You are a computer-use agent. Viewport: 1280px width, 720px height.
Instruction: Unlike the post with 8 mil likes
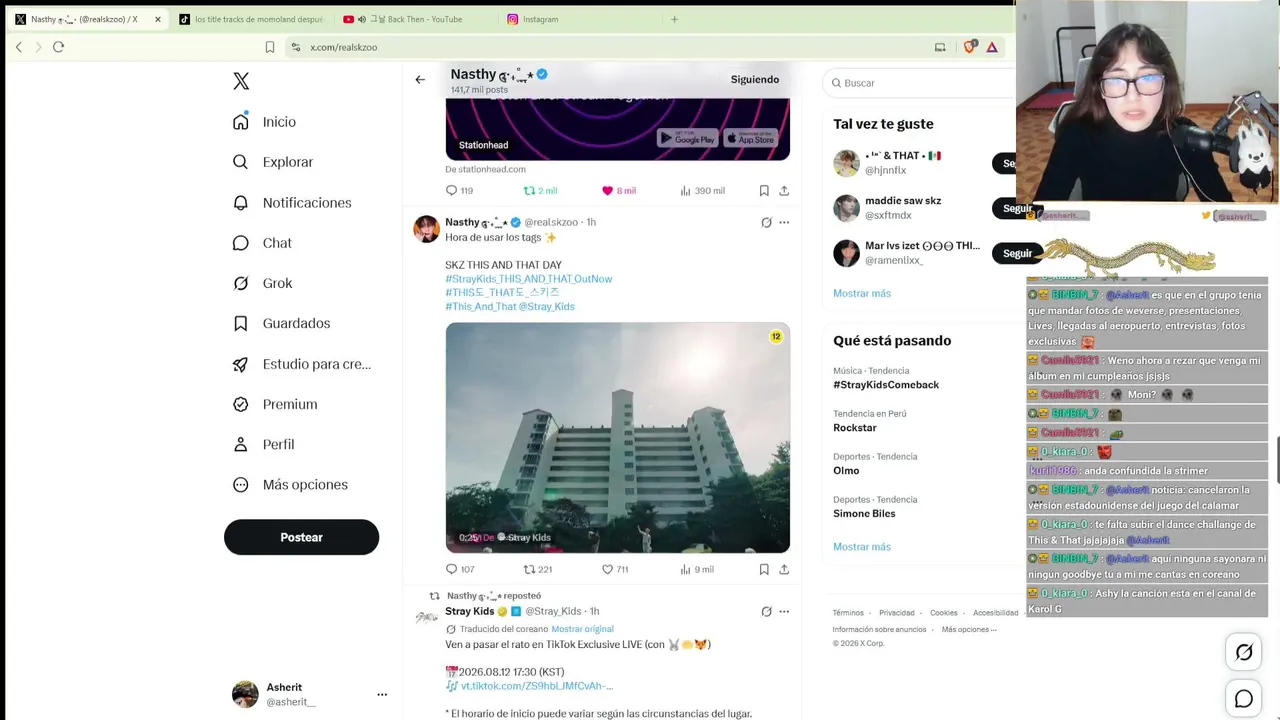point(619,191)
